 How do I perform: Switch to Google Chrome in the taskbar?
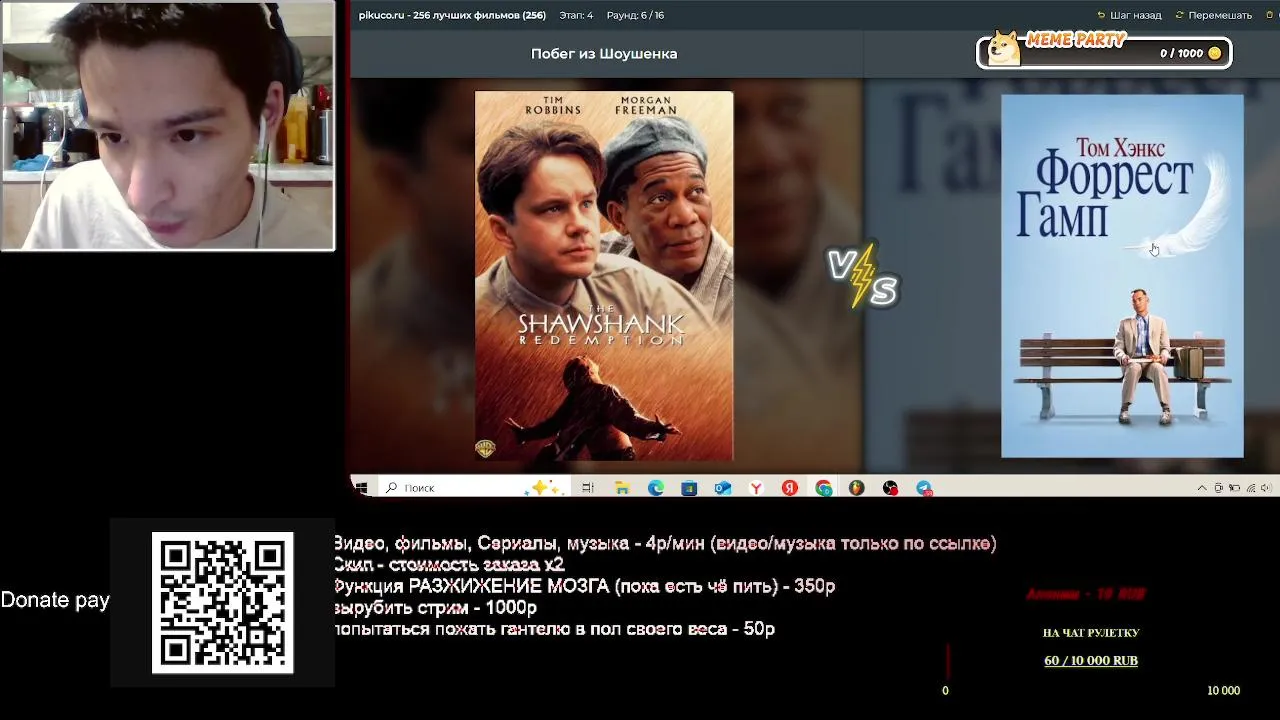point(823,488)
